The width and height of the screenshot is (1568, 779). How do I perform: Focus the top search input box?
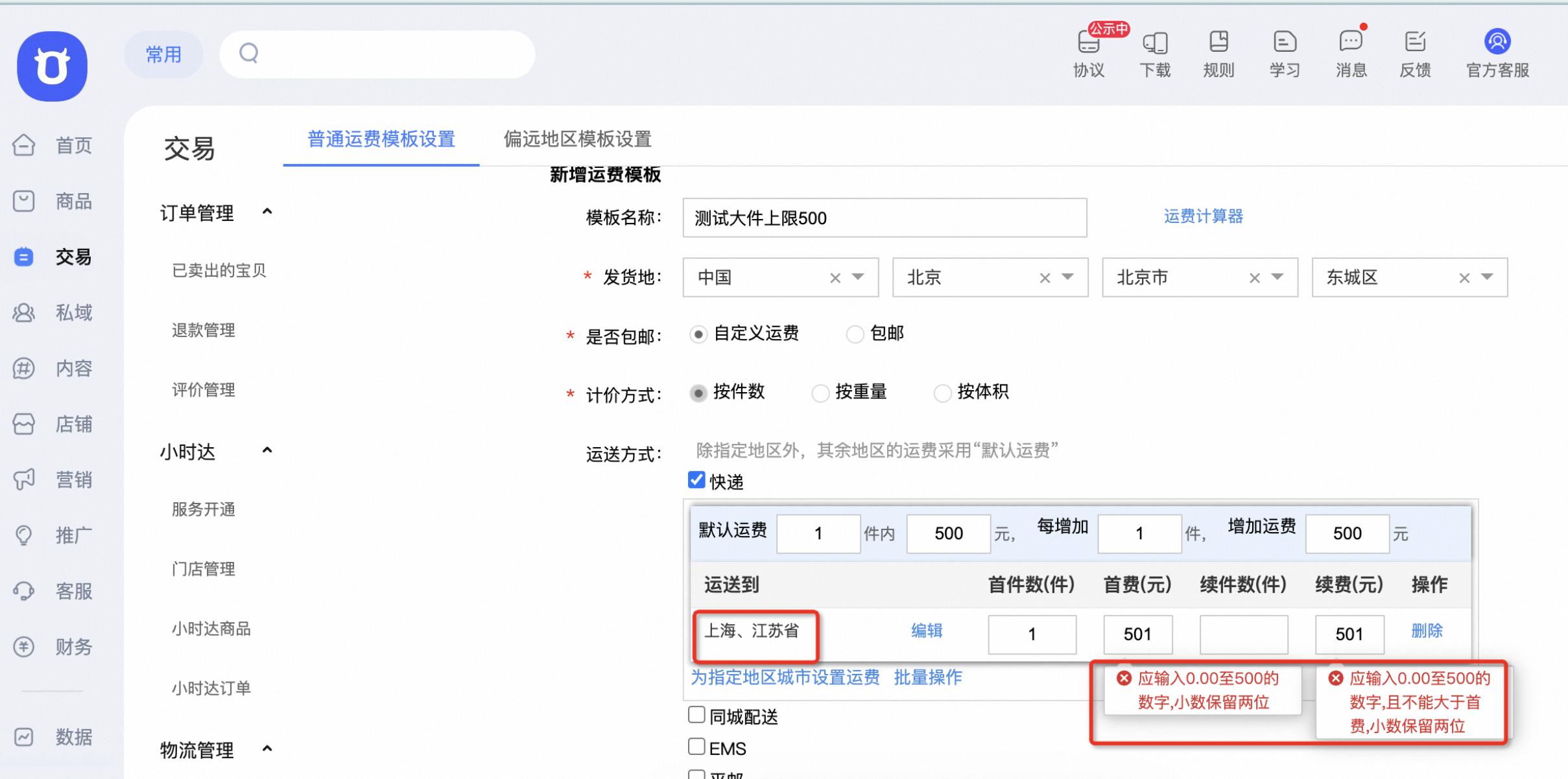point(377,54)
